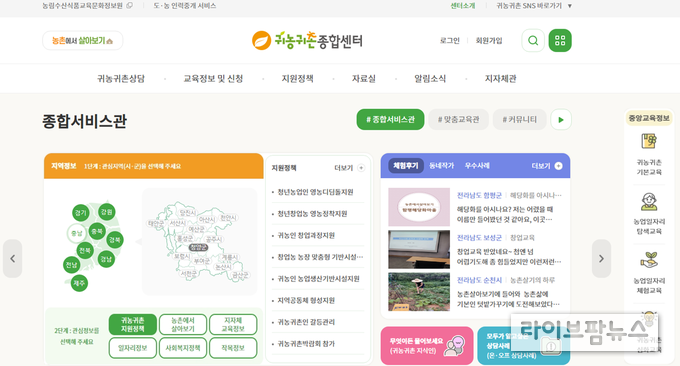The width and height of the screenshot is (680, 366).
Task: Switch to the 동네작가 tab
Action: click(x=441, y=166)
